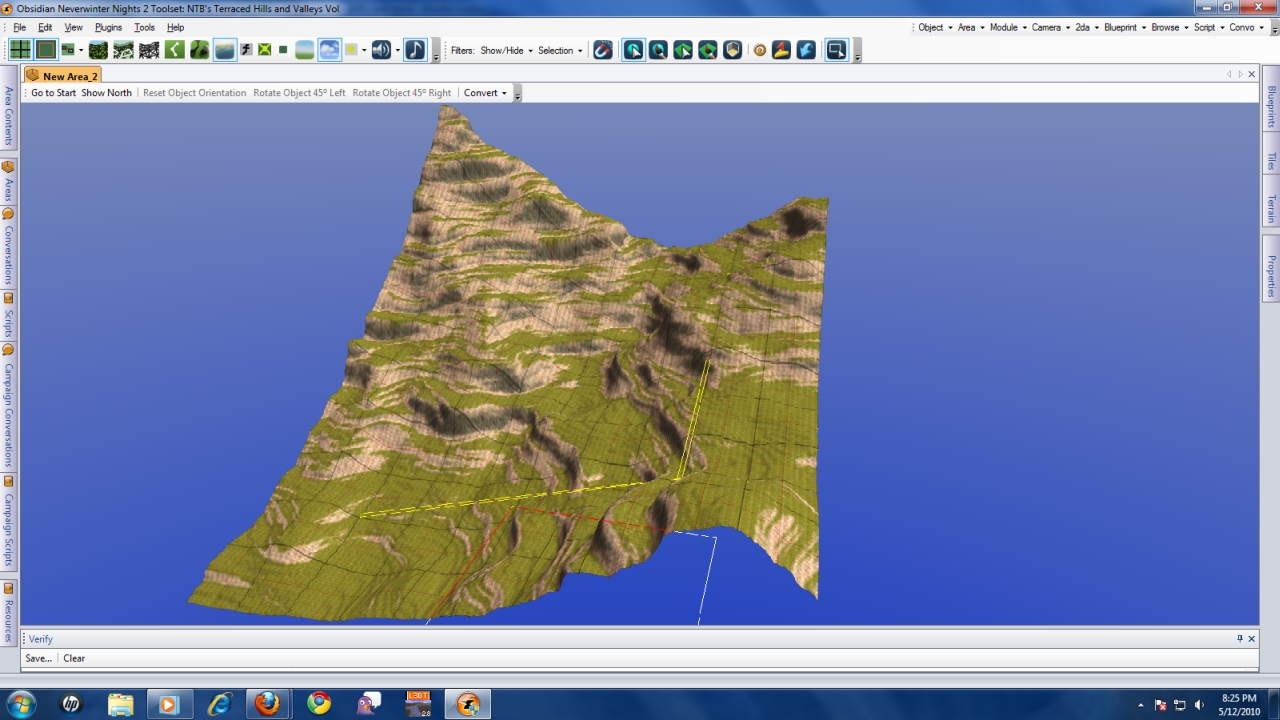
Task: Open the Terrain side panel tab
Action: 1271,209
